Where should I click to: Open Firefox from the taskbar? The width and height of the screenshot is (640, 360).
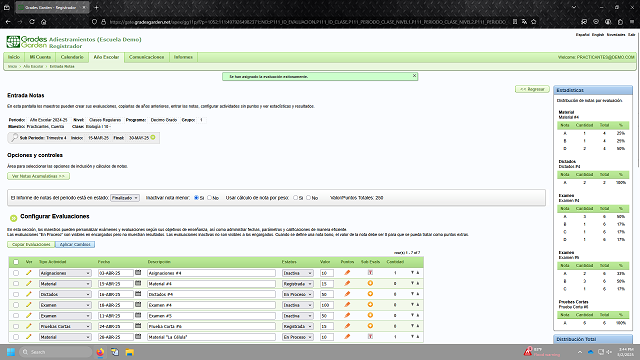100,352
